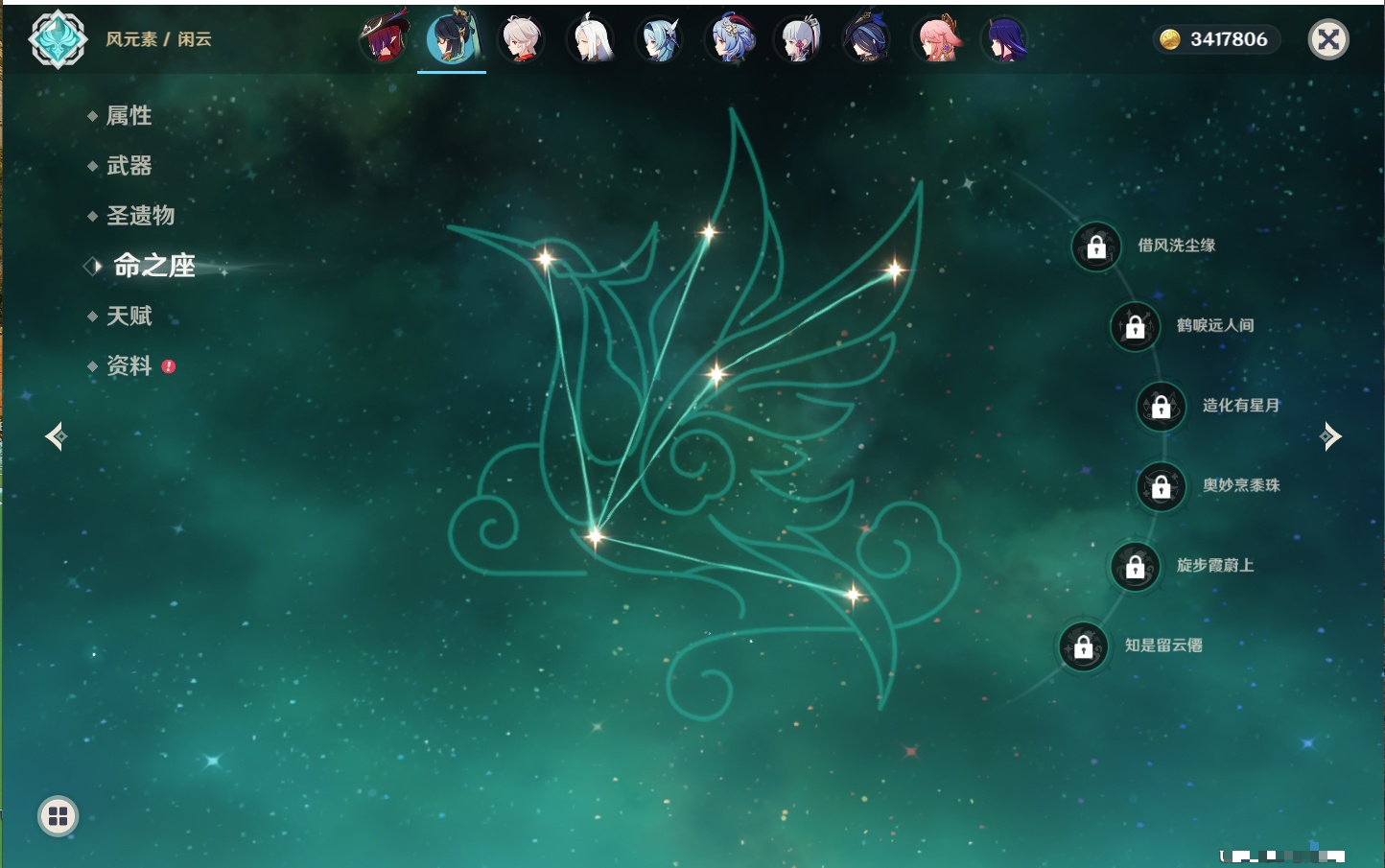Select the purple-haired Raiden Shogun avatar
The width and height of the screenshot is (1385, 868).
pyautogui.click(x=1004, y=39)
